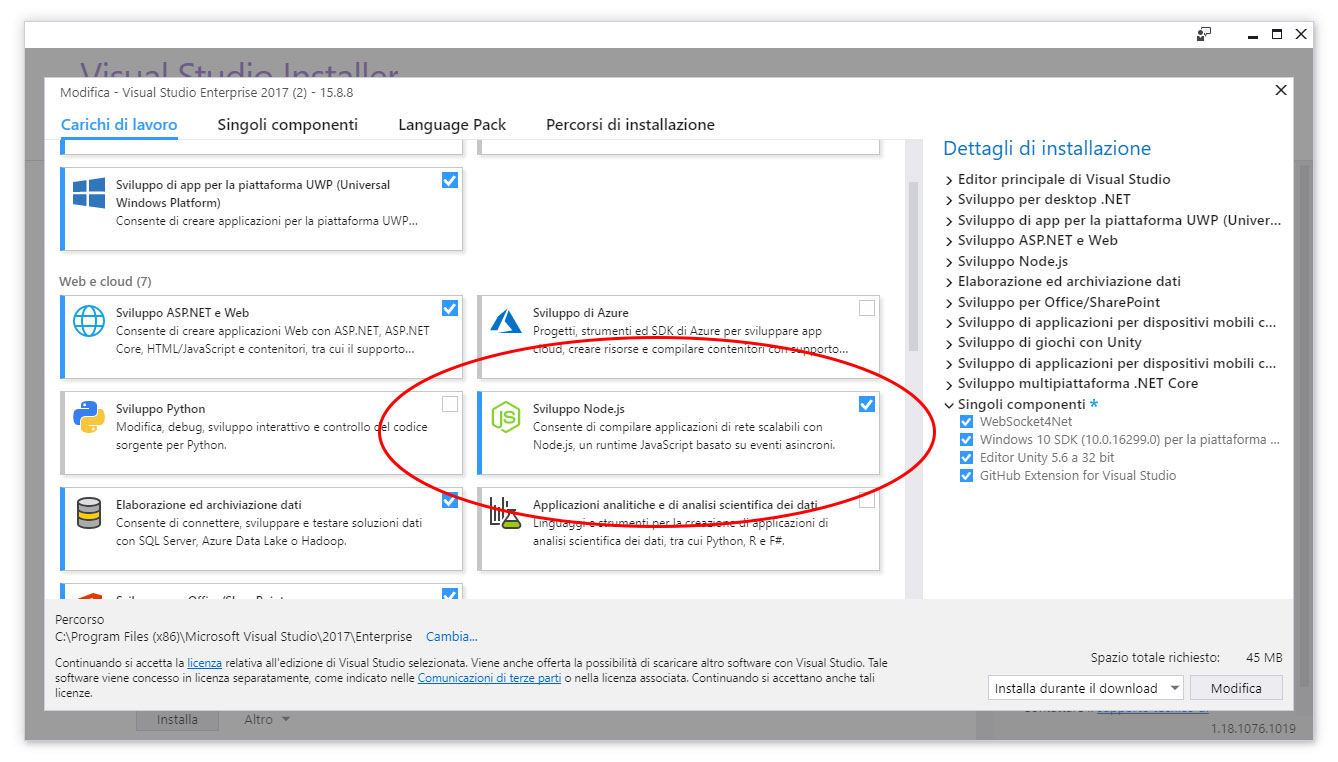Click the Node.js hexagon icon
The image size is (1338, 762).
(506, 417)
